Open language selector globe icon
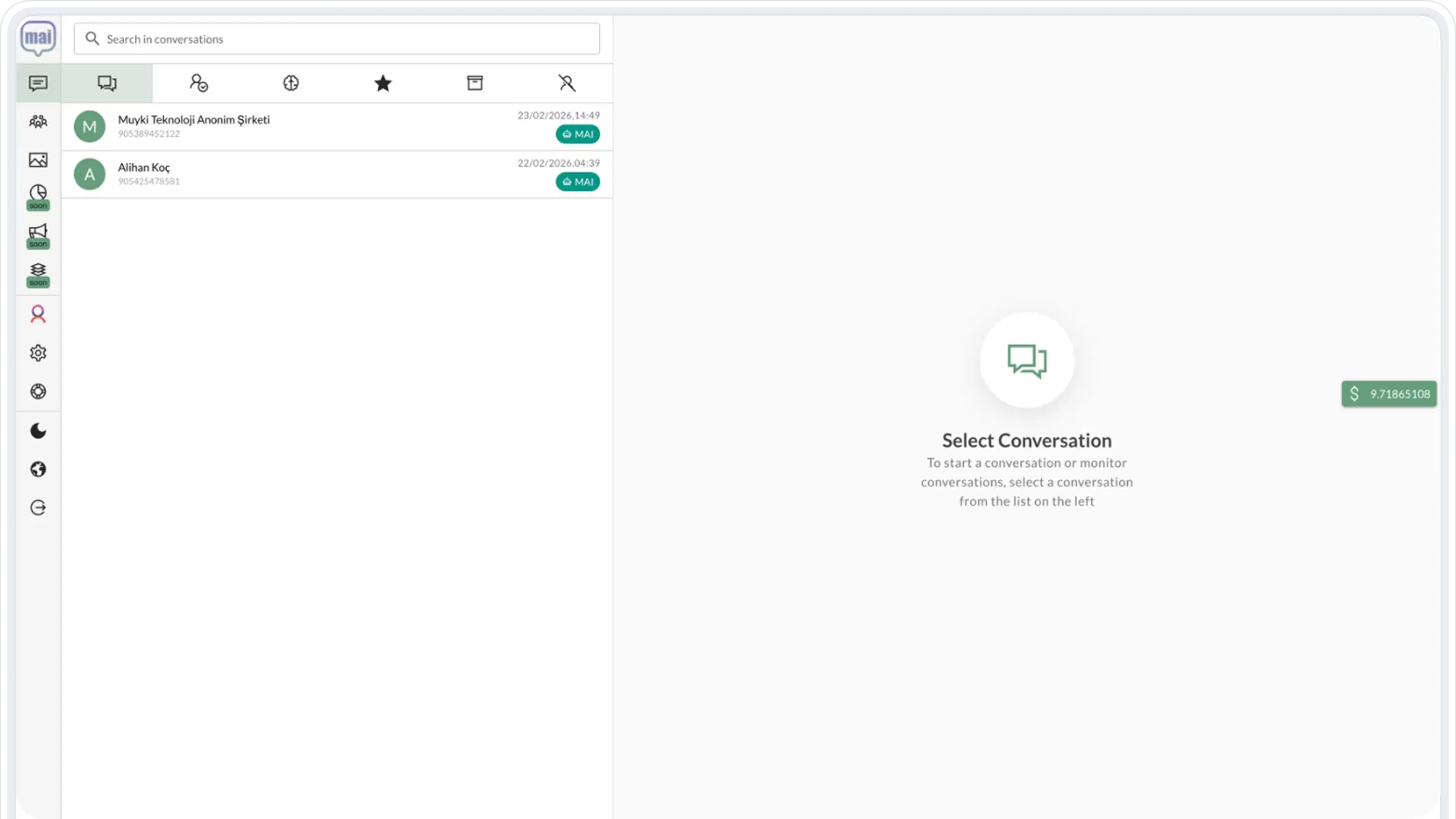 [x=38, y=469]
